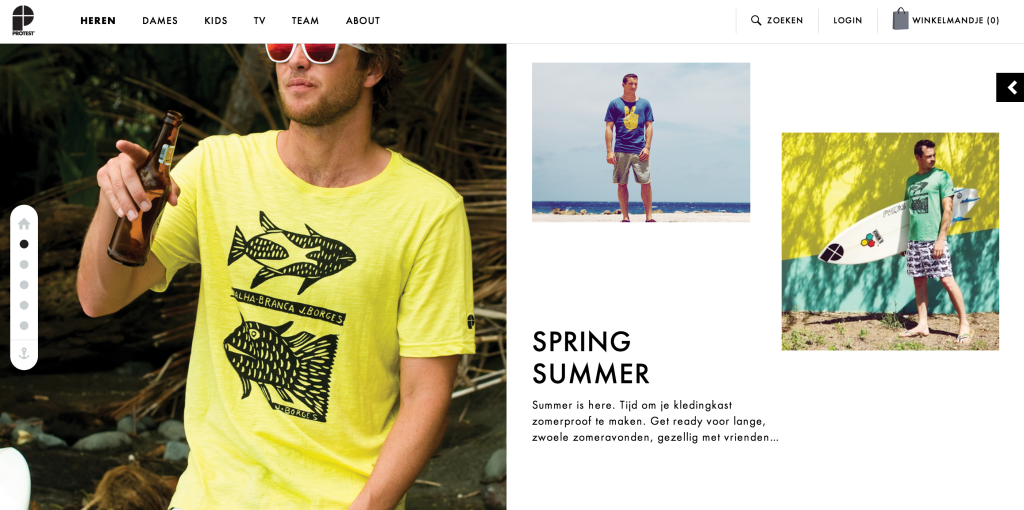The image size is (1024, 510).
Task: Open the shopping bag icon
Action: click(900, 19)
